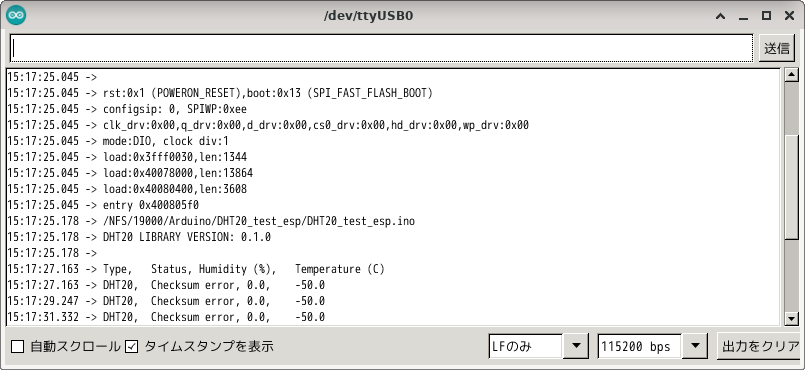Click the Checksum error line at 15:17:27.163

[x=166, y=285]
